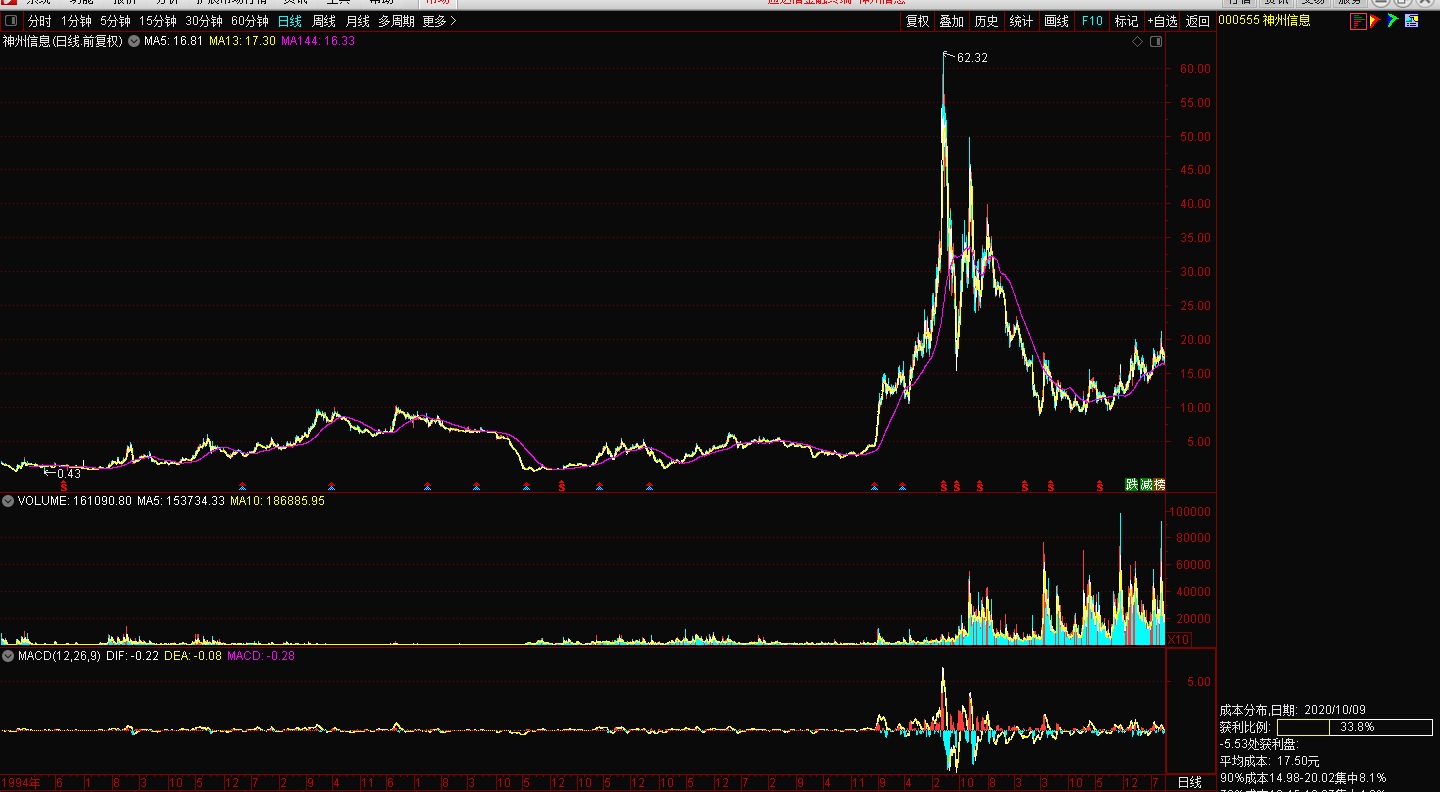This screenshot has width=1440, height=792.
Task: Click the +自选 add to watchlist button
Action: tap(1161, 21)
